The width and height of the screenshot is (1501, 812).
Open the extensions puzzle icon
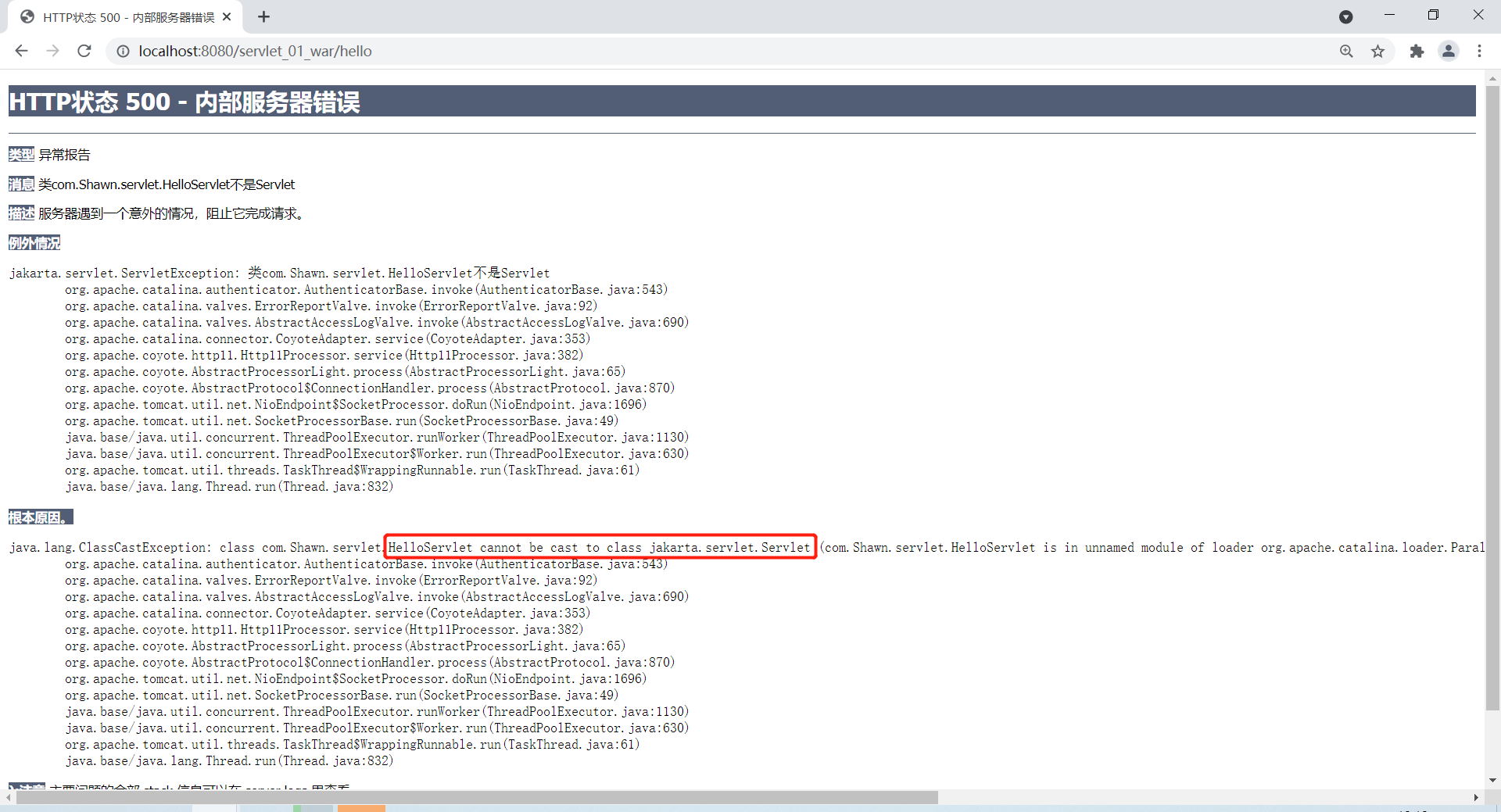click(x=1417, y=51)
